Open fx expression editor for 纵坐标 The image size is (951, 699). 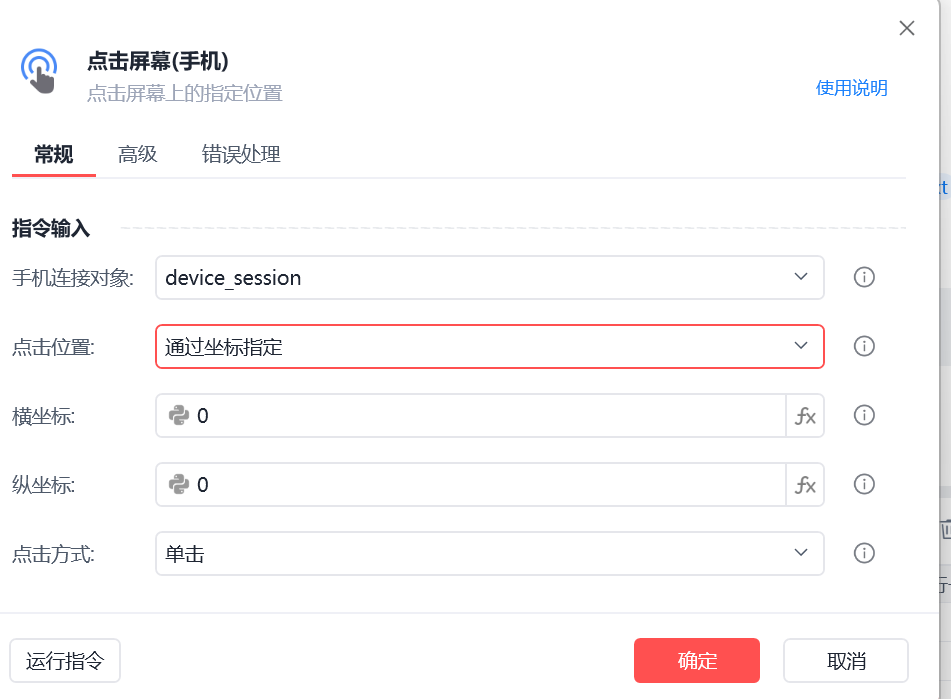pos(805,484)
